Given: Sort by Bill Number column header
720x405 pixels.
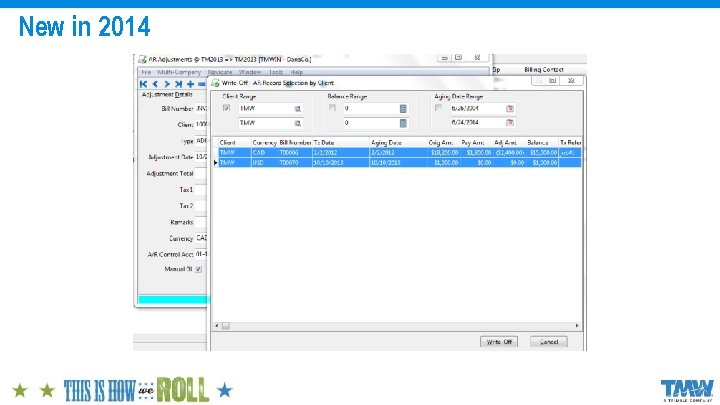Looking at the screenshot, I should coord(295,143).
